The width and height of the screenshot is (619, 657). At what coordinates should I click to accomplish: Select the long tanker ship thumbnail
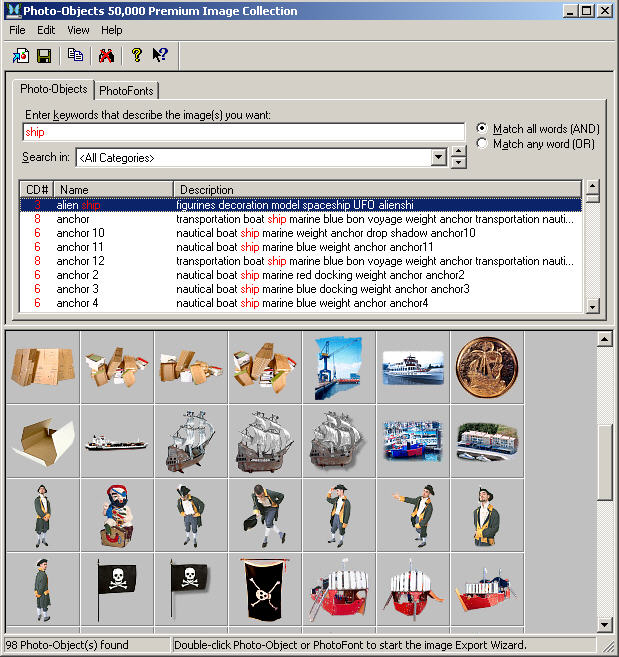(x=117, y=441)
